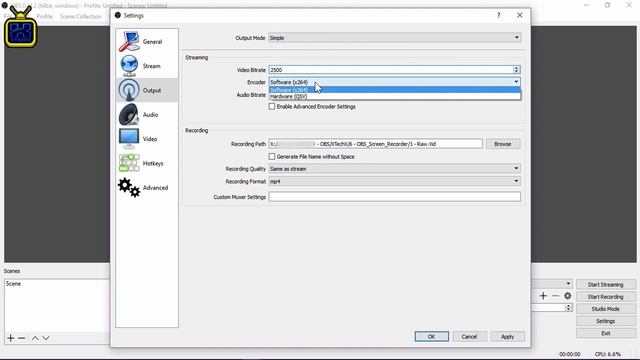Click Start Streaming in main window
The image size is (640, 360).
click(605, 284)
